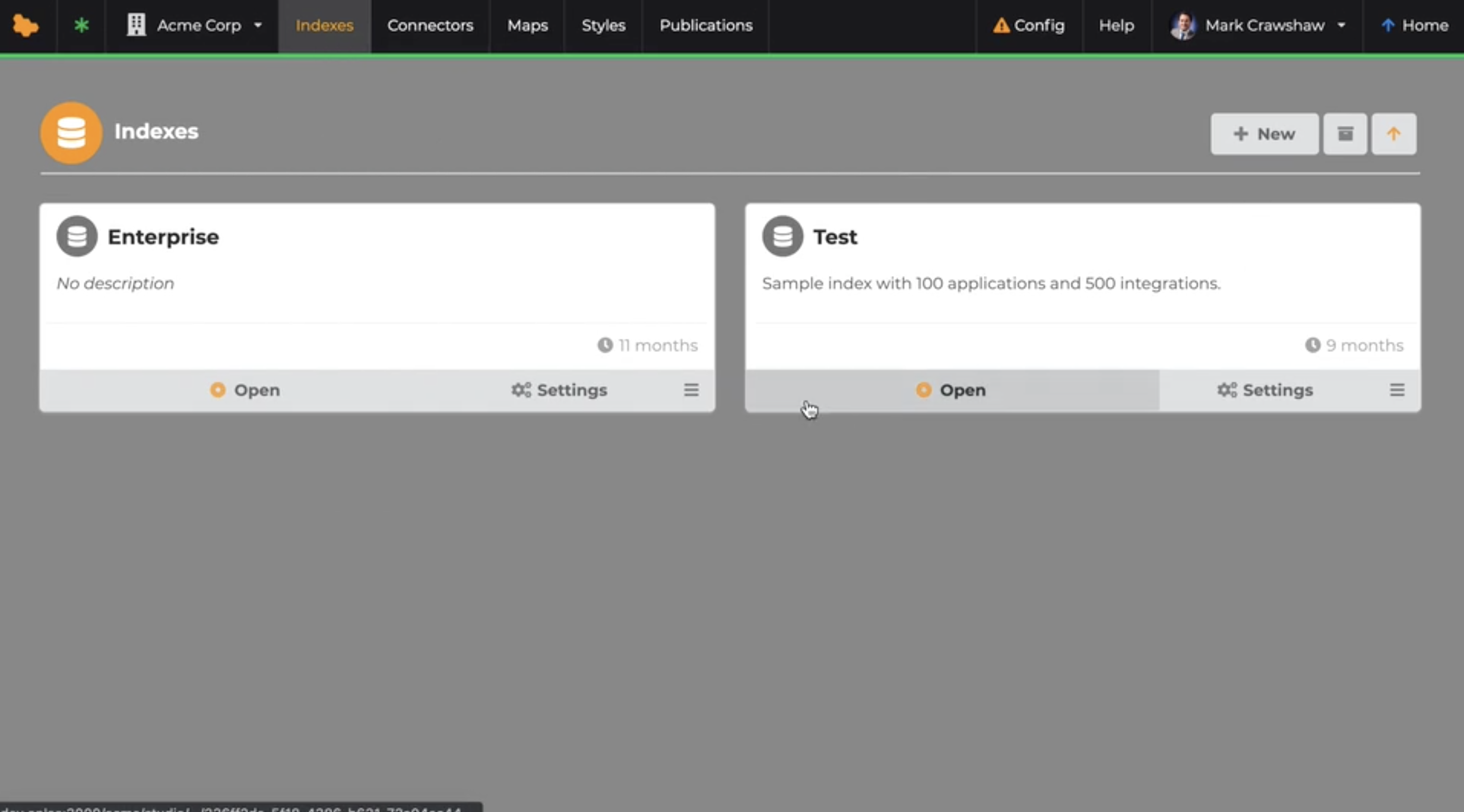Open Config with warning icon
The width and height of the screenshot is (1464, 812).
1029,26
